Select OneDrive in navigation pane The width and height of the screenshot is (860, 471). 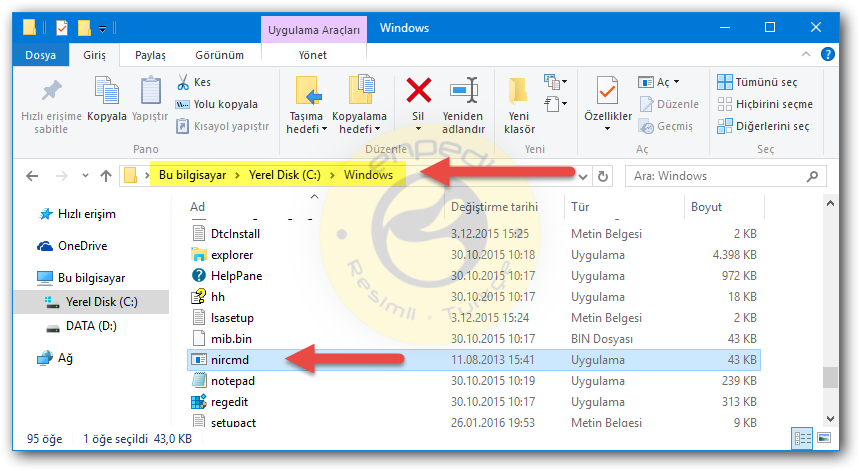click(72, 246)
